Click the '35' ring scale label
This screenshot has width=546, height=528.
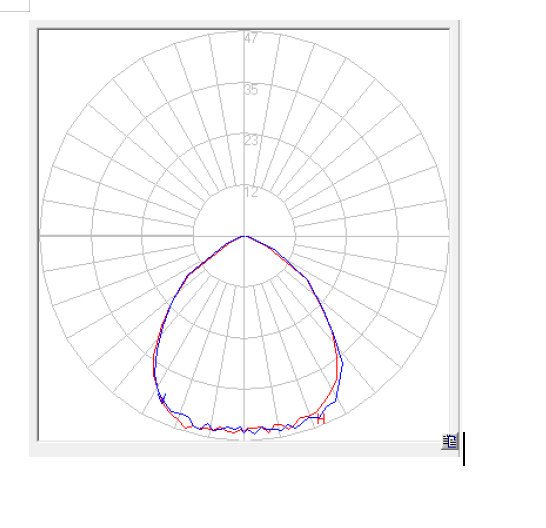click(251, 90)
